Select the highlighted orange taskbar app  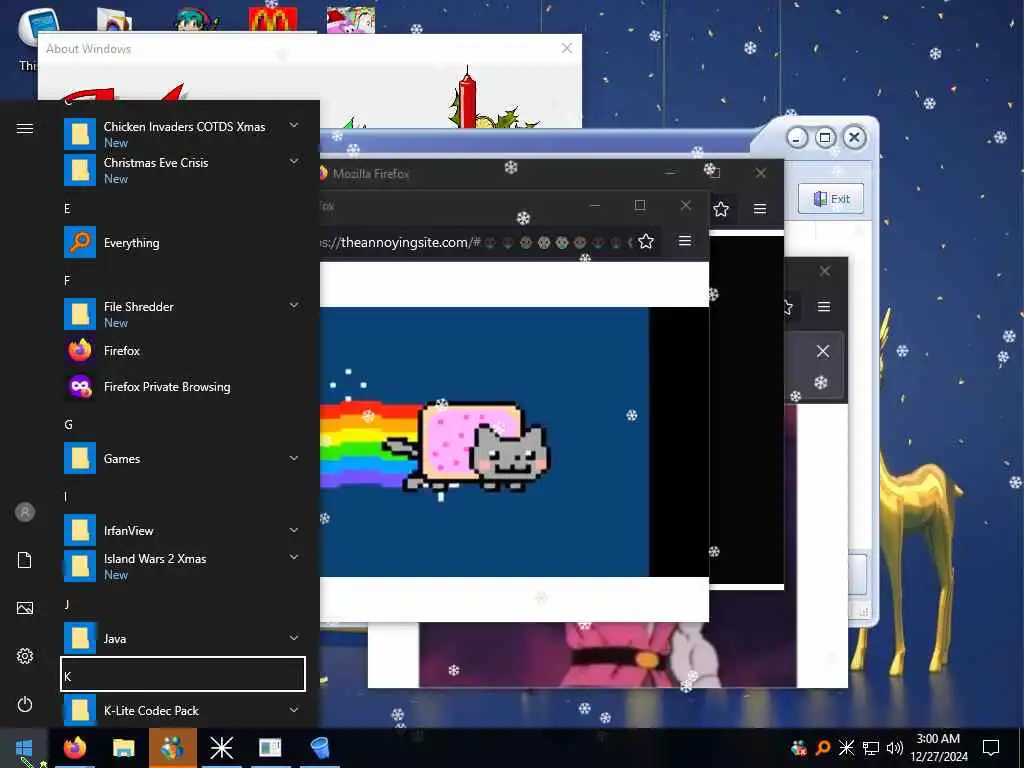click(172, 747)
